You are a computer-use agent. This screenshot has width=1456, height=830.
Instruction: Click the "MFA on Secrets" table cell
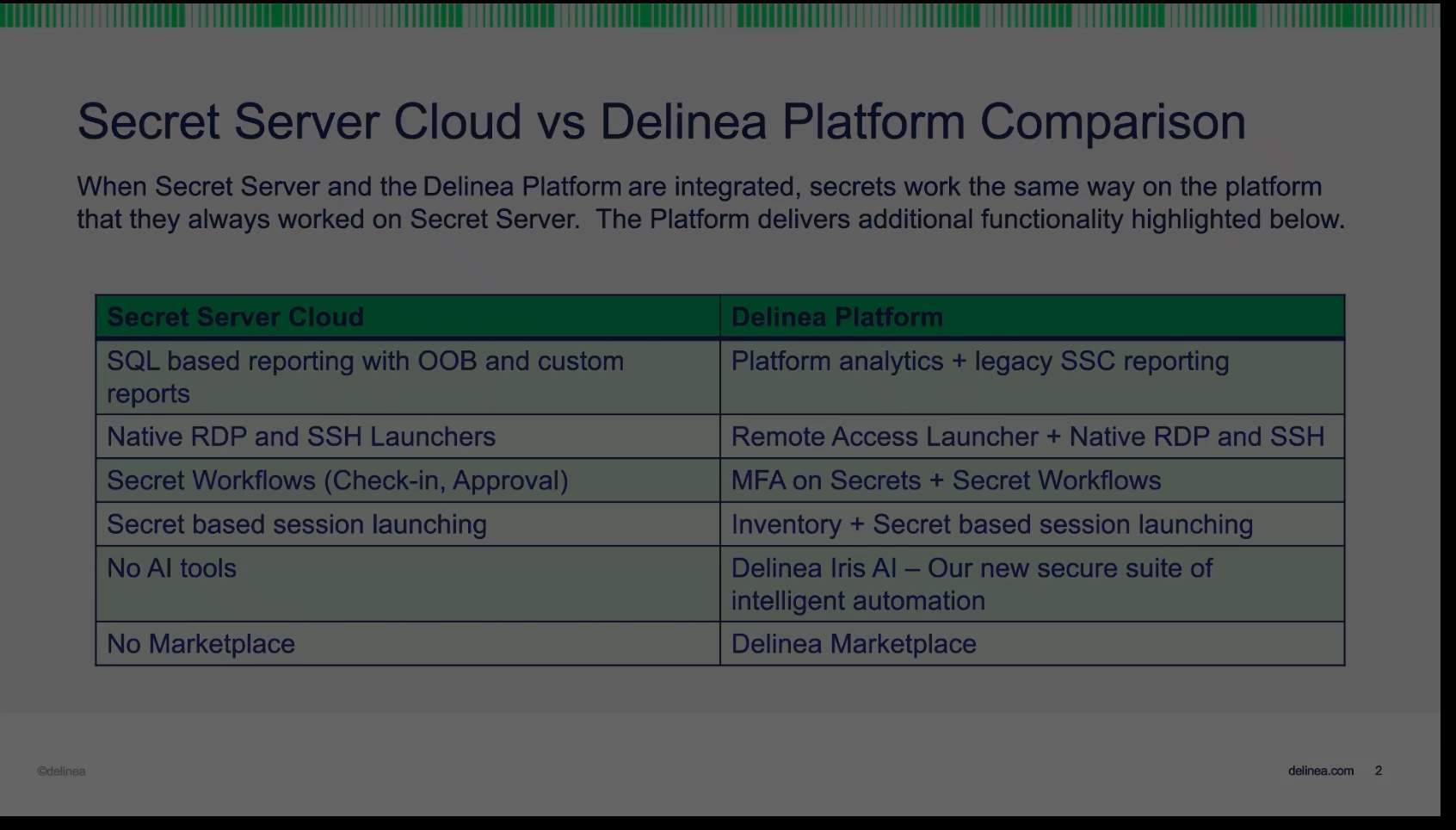point(946,480)
